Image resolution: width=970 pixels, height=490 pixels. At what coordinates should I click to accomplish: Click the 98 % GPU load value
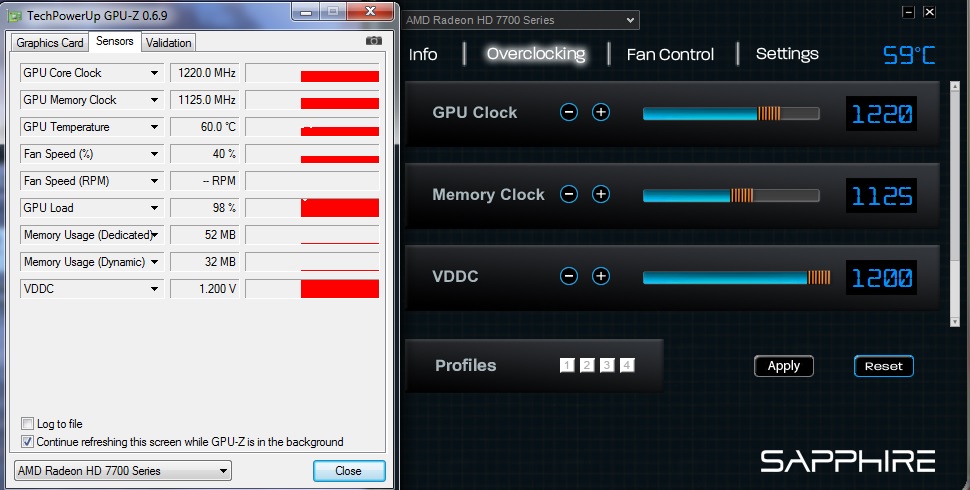click(x=205, y=208)
